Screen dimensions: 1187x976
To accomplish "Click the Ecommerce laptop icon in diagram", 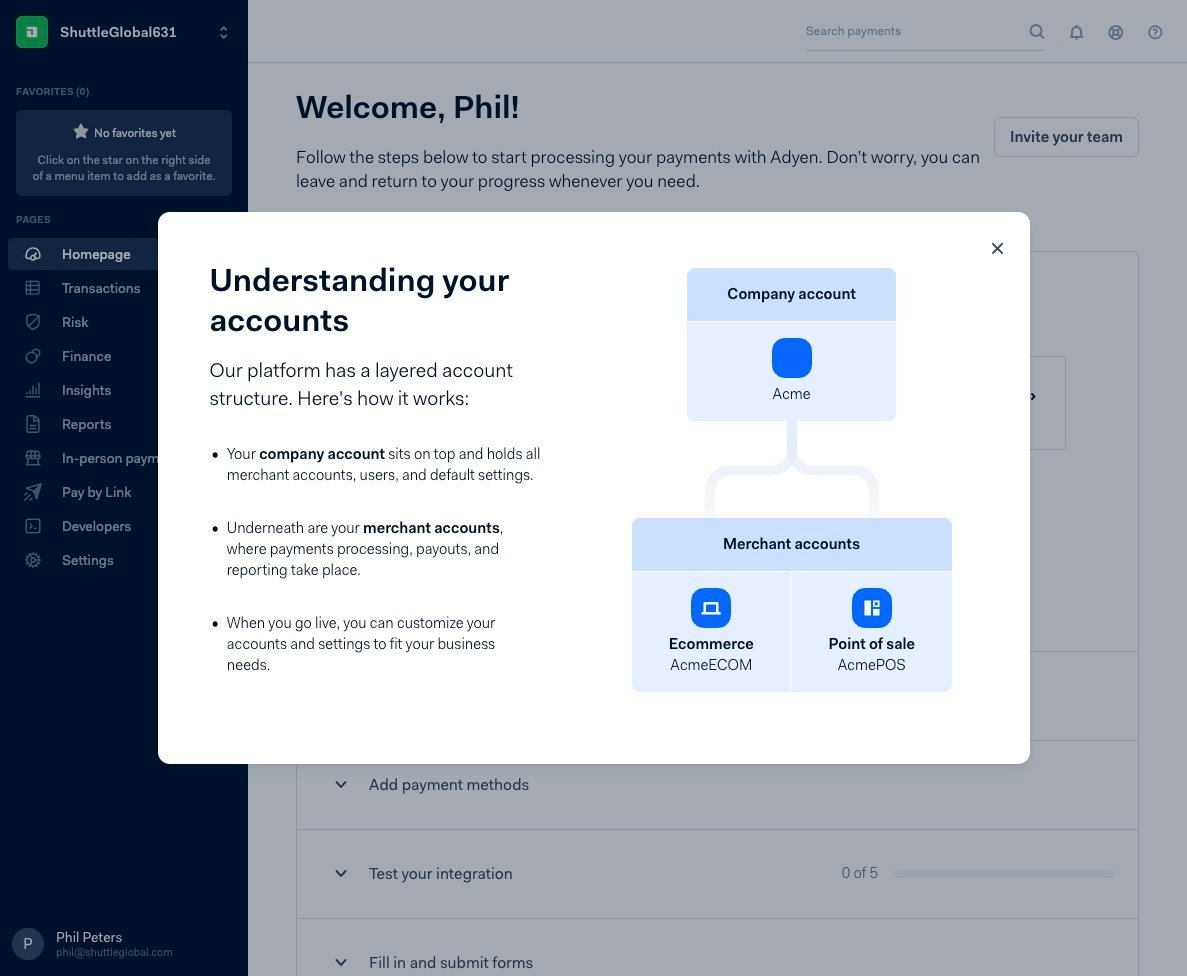I will pyautogui.click(x=710, y=608).
